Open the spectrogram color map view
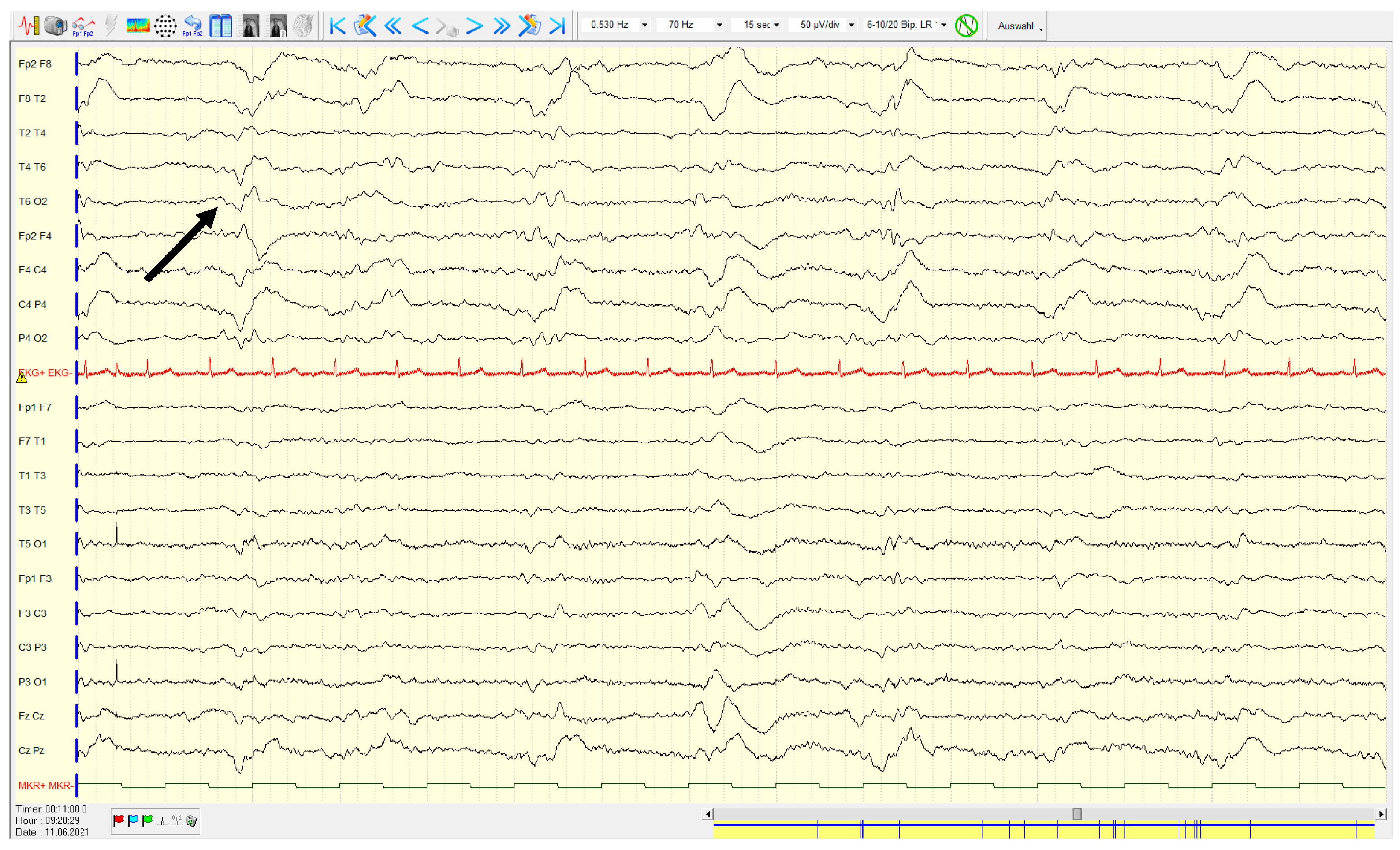Screen dimensions: 1400x850 pos(138,26)
